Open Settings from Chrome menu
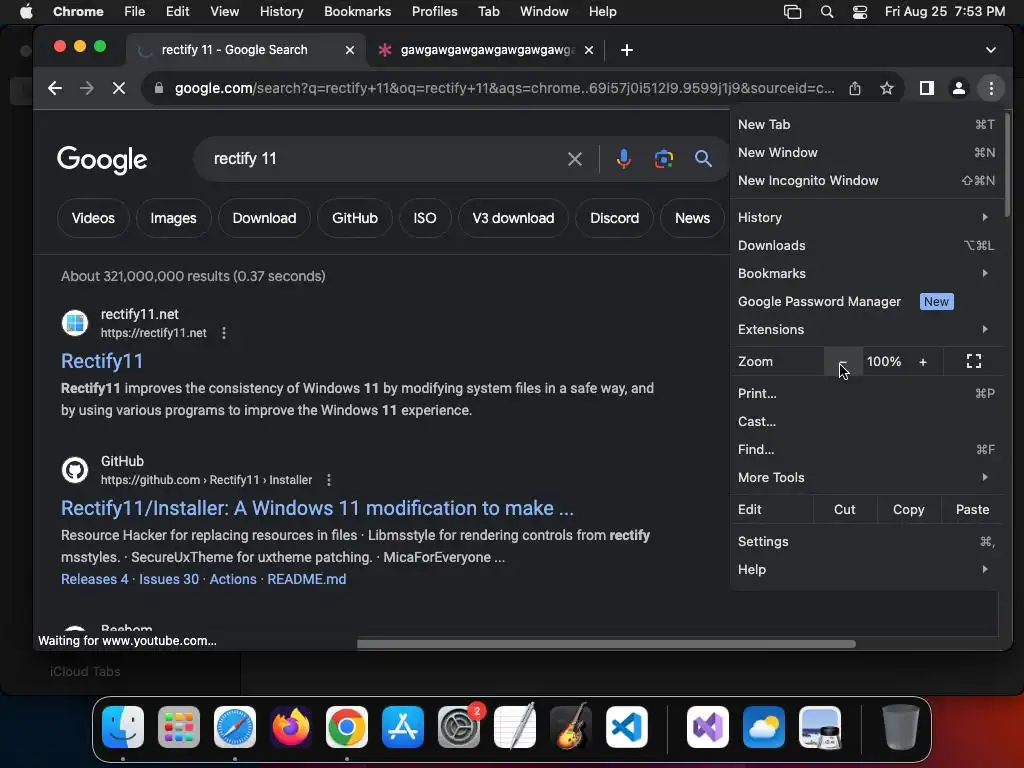The image size is (1024, 768). (x=867, y=541)
